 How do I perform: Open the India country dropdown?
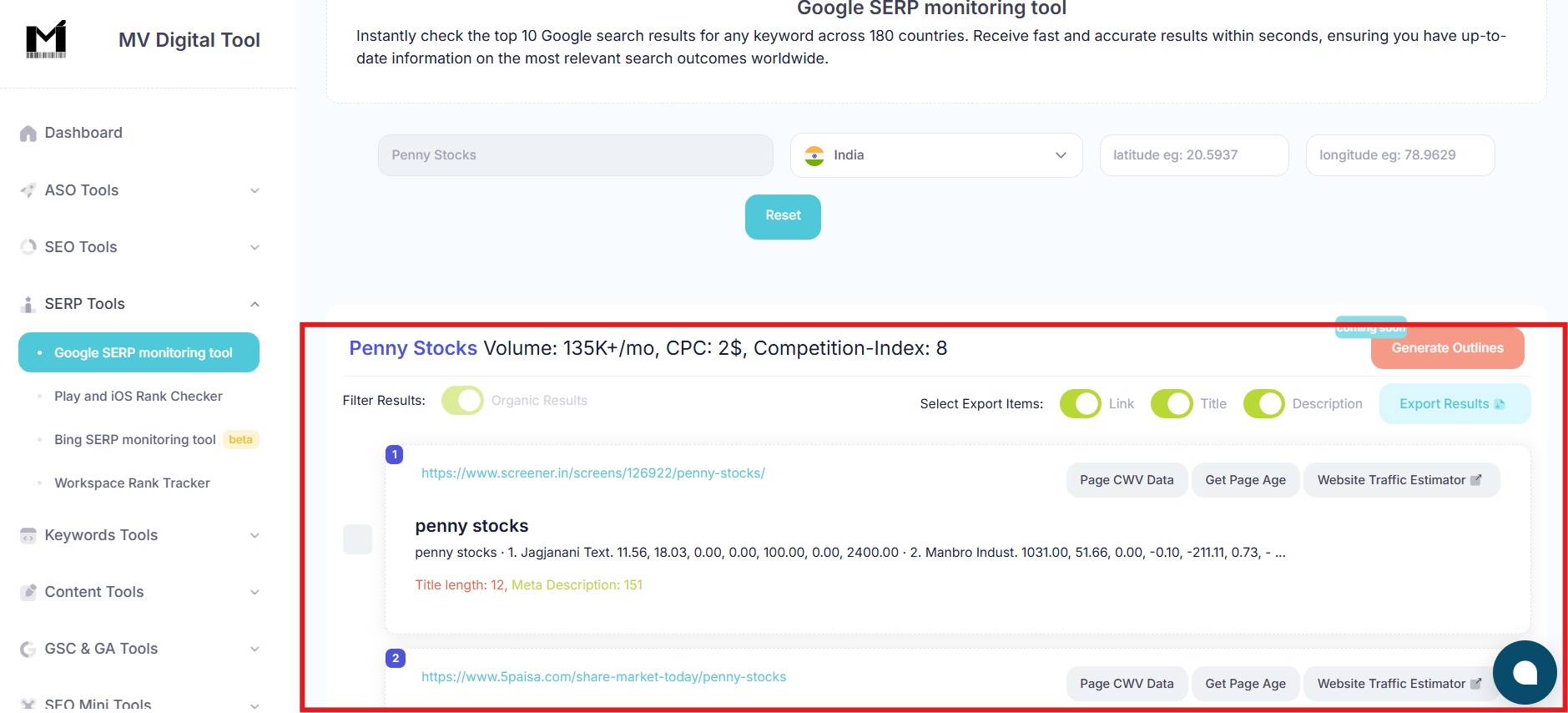click(936, 155)
